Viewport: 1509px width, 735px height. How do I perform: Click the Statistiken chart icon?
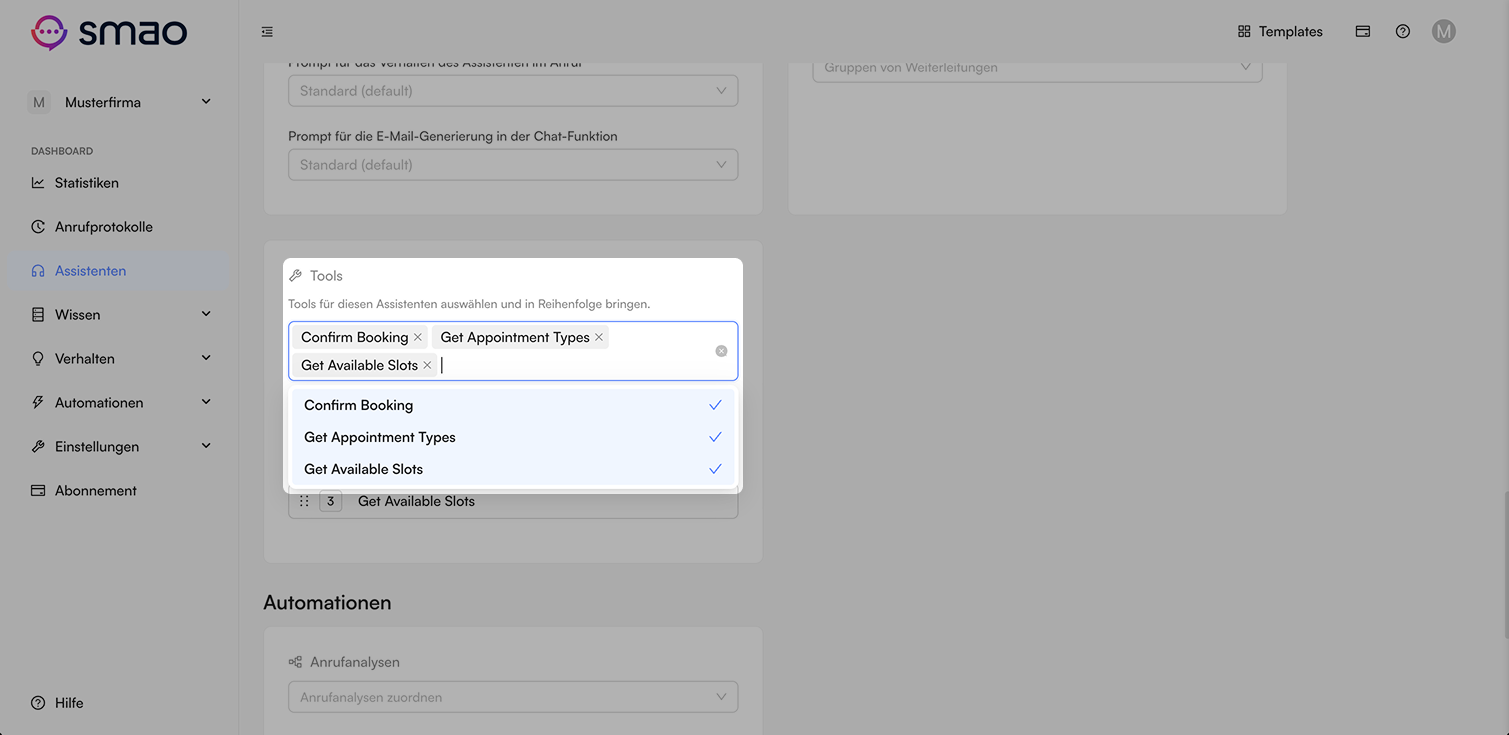[38, 183]
